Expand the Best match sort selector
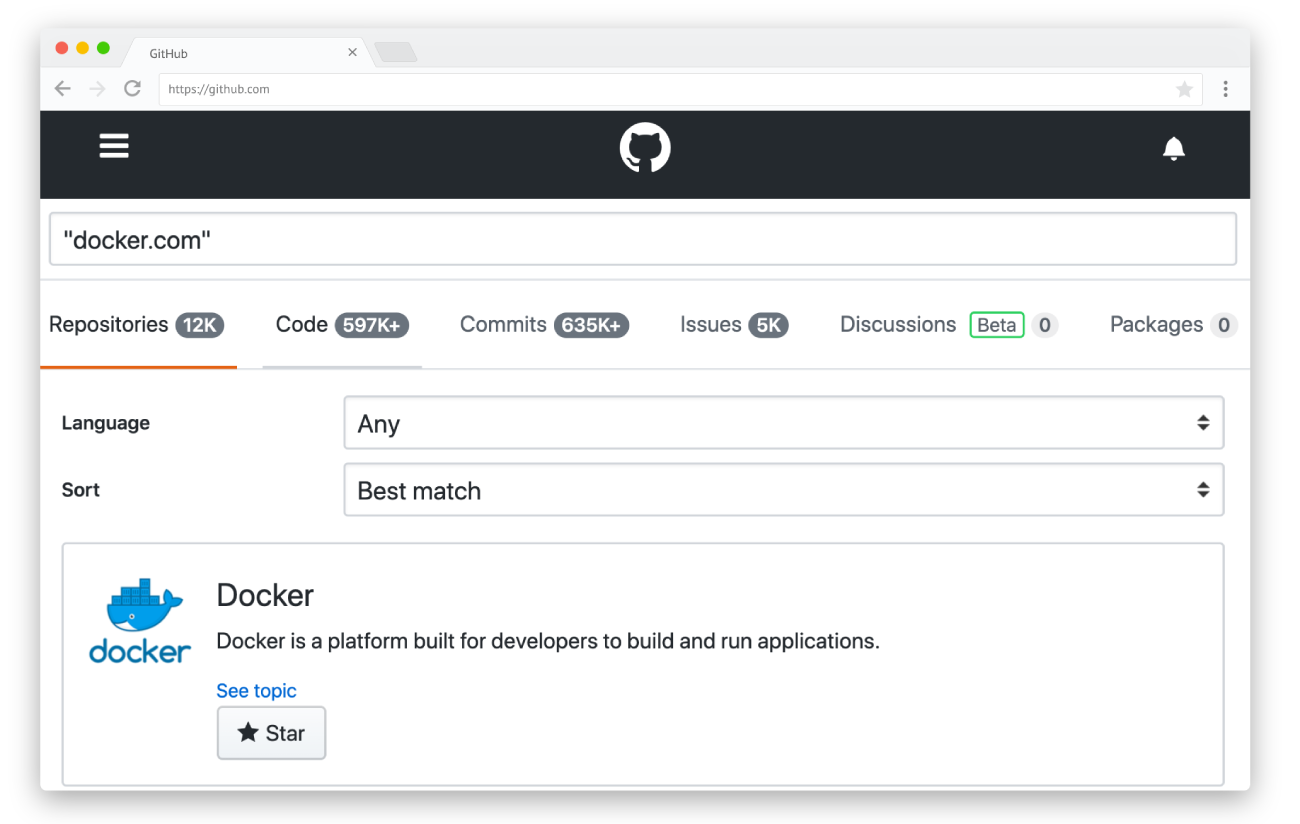The width and height of the screenshot is (1300, 824). point(784,490)
